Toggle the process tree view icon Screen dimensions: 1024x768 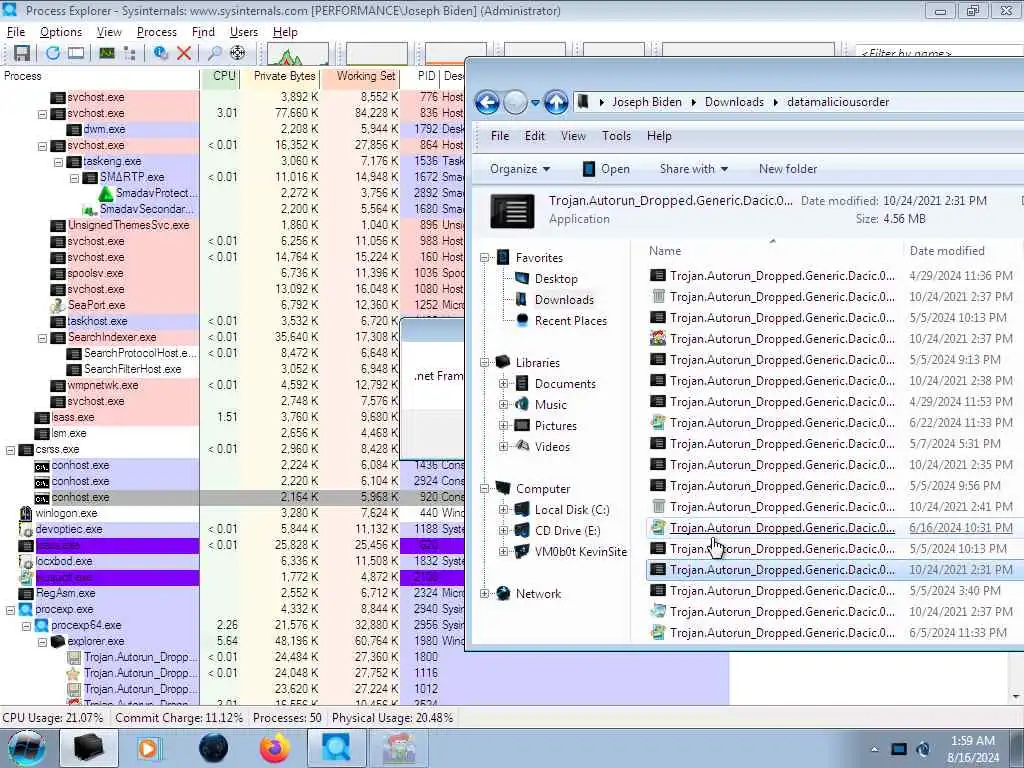tap(129, 53)
